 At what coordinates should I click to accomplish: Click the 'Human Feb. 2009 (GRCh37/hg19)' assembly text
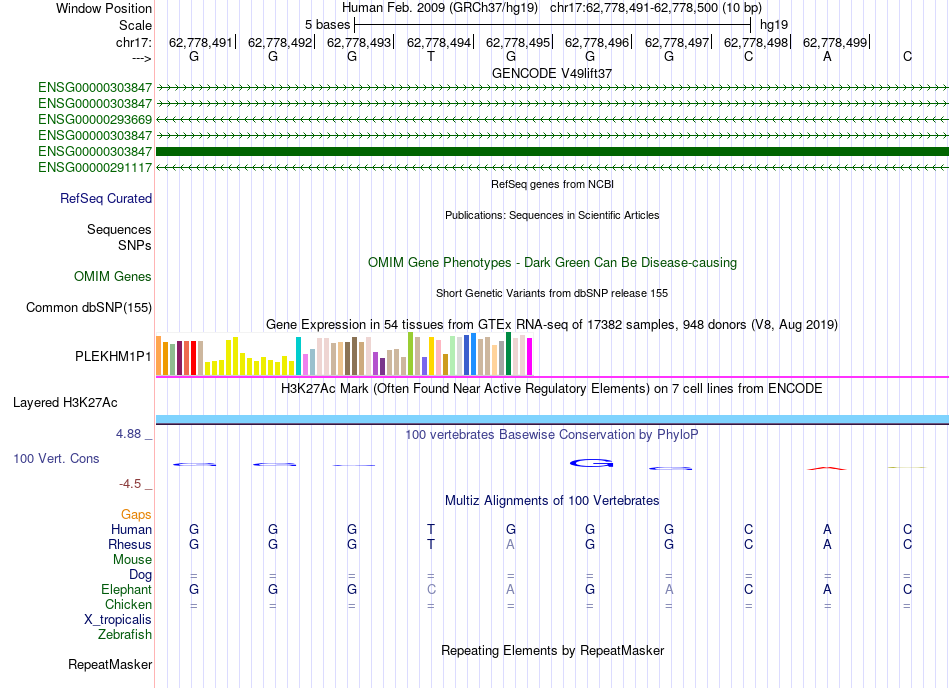click(x=440, y=8)
